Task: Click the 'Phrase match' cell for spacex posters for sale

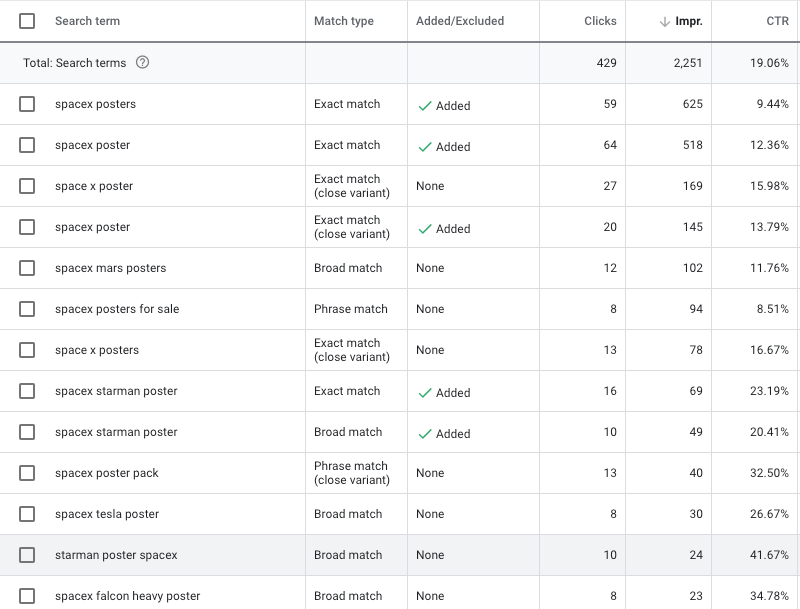Action: (351, 309)
